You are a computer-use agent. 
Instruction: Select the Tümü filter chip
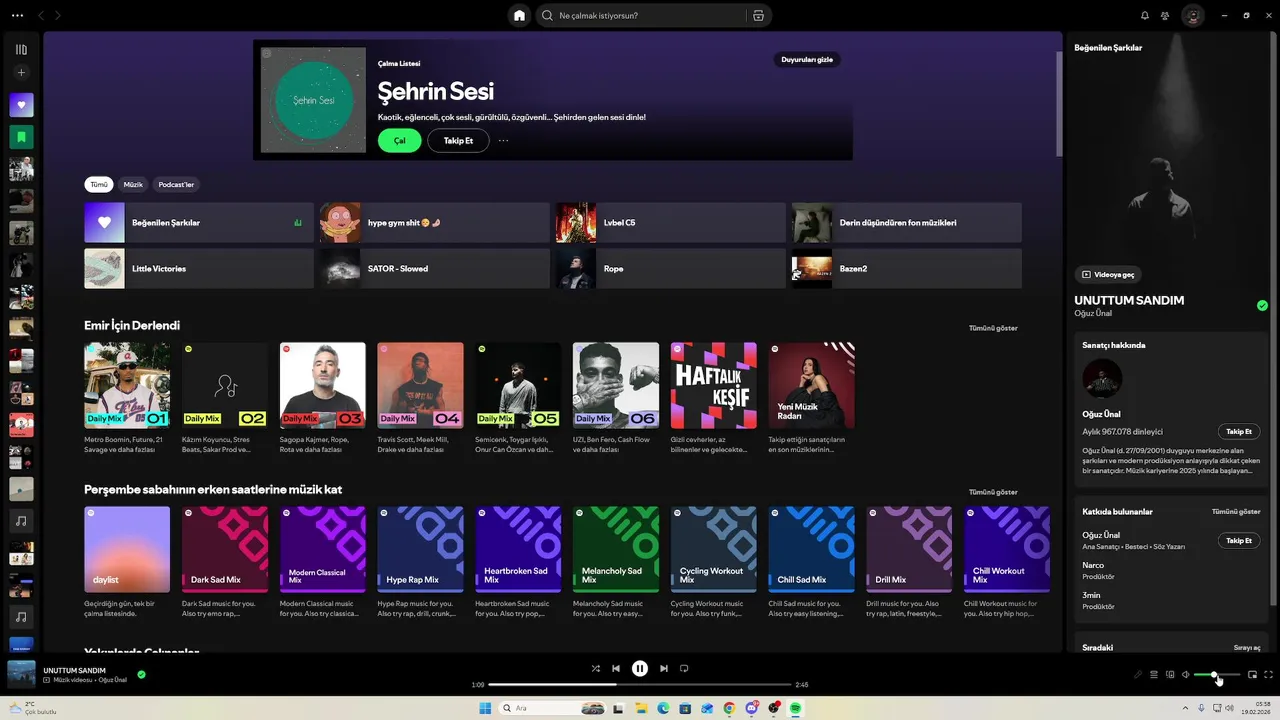pyautogui.click(x=99, y=184)
